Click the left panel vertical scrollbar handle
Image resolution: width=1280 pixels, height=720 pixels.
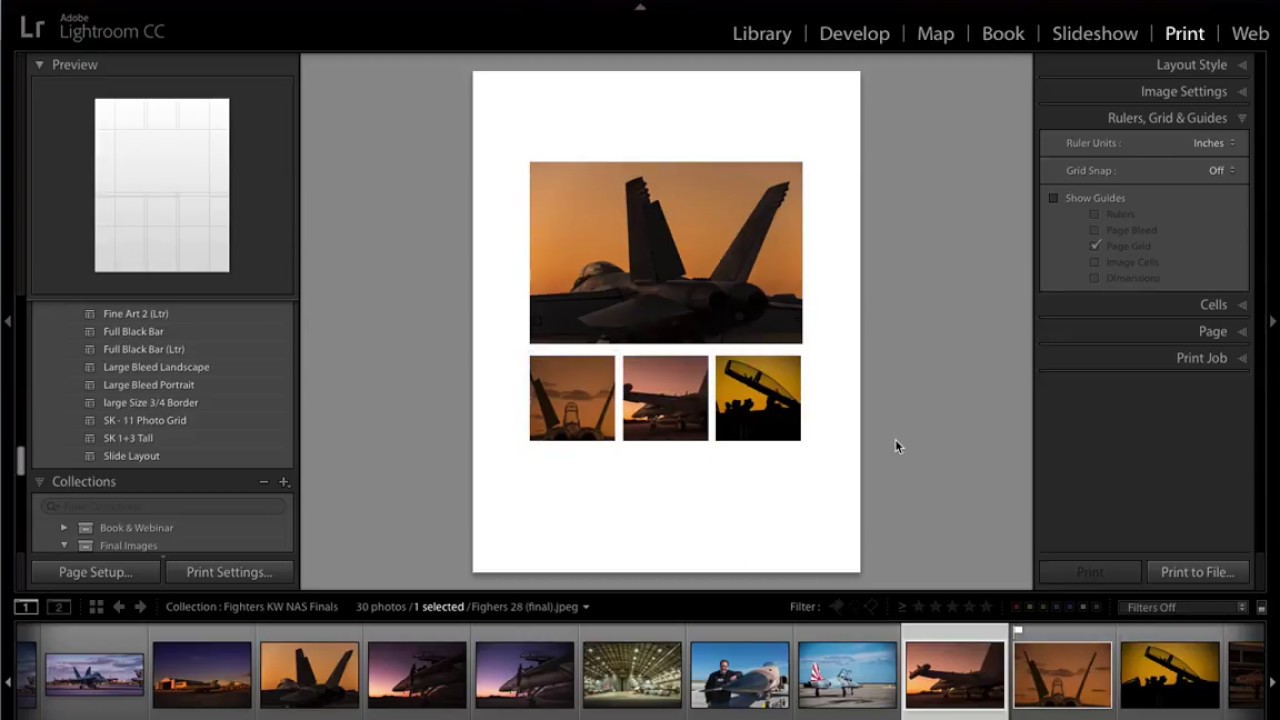20,461
